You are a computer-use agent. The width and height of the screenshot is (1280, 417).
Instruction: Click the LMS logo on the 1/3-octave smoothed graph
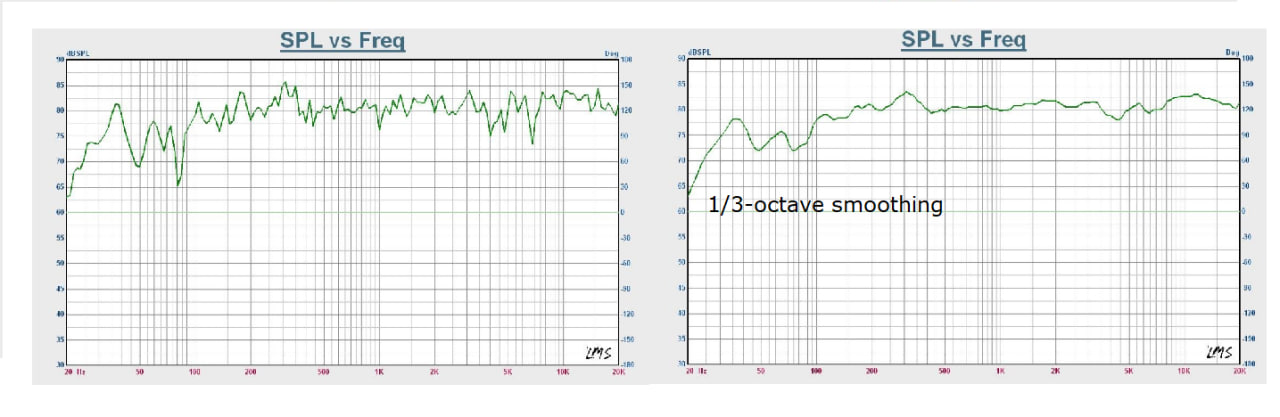coord(1221,351)
